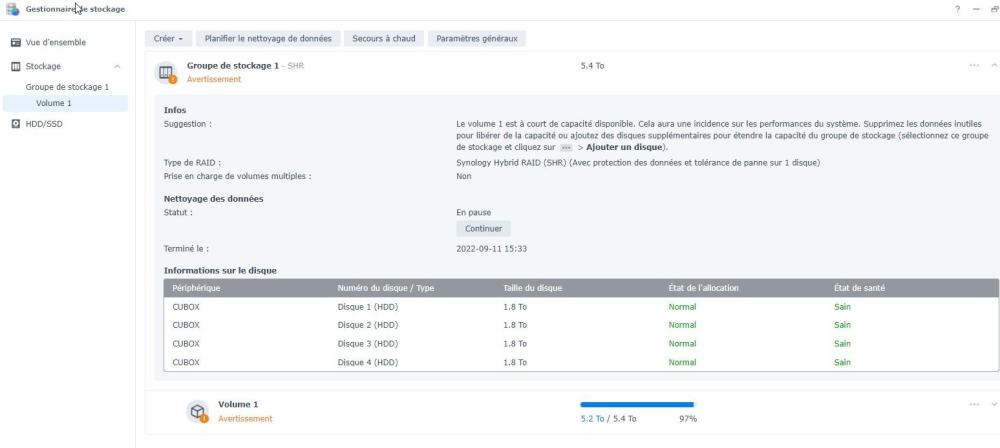The image size is (1000, 448).
Task: Click the Volume 1 usage progress bar
Action: (637, 405)
